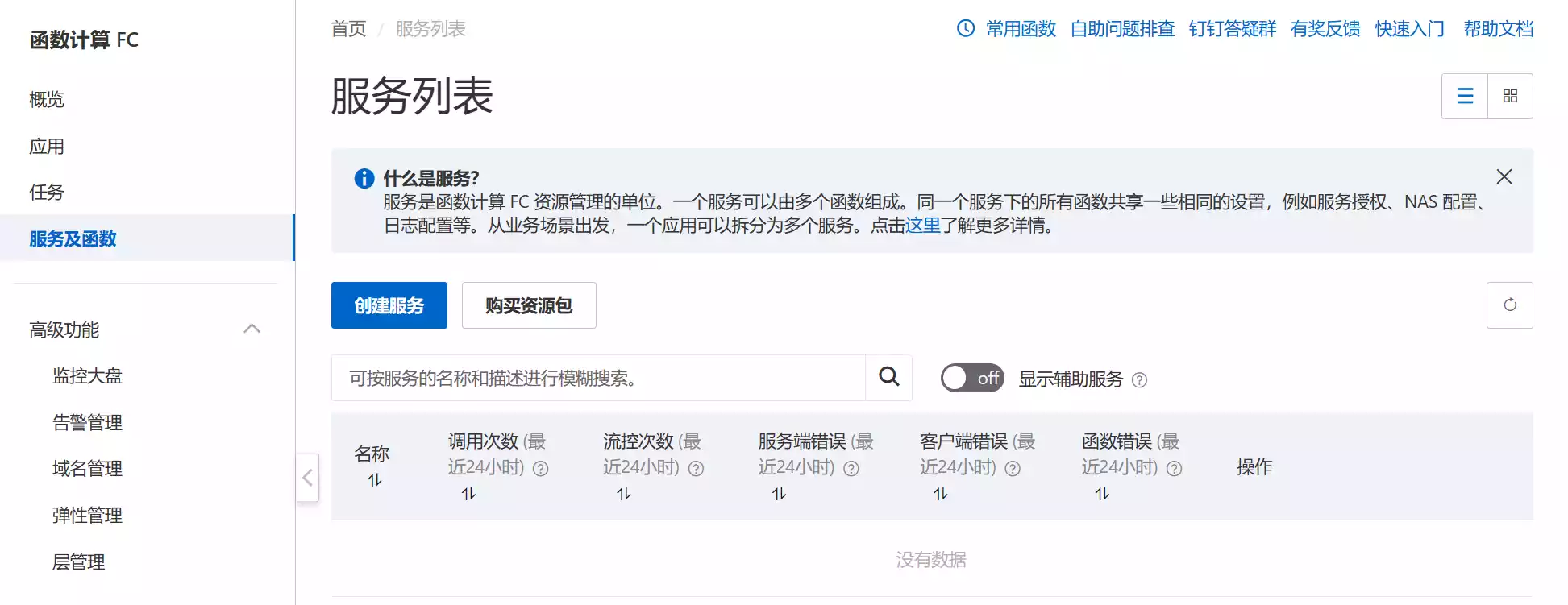Open 监控大盘 under 高级功能
1568x605 pixels.
tap(87, 376)
